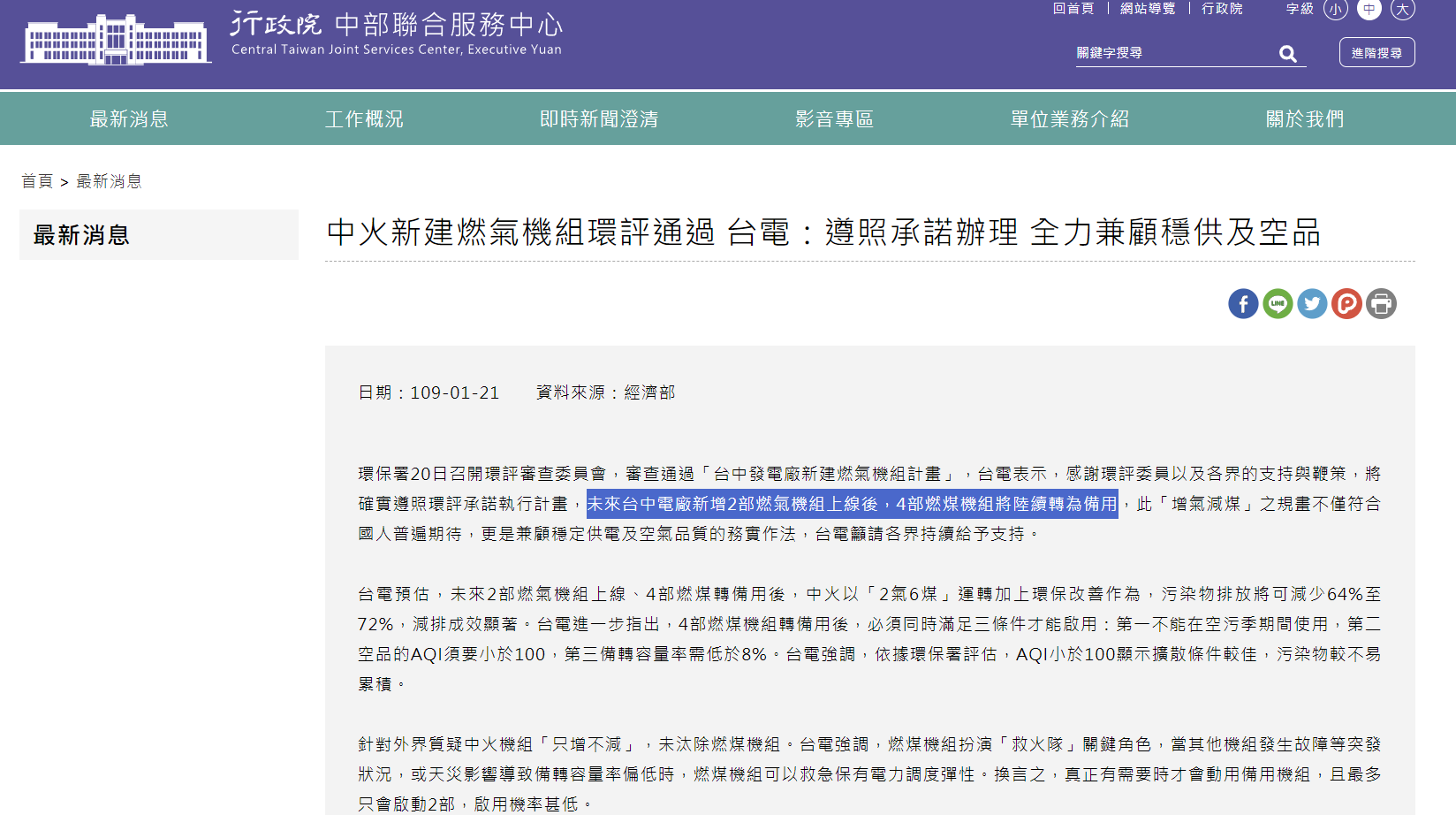Go to 首頁 in the breadcrumb
The width and height of the screenshot is (1456, 815).
[x=37, y=181]
